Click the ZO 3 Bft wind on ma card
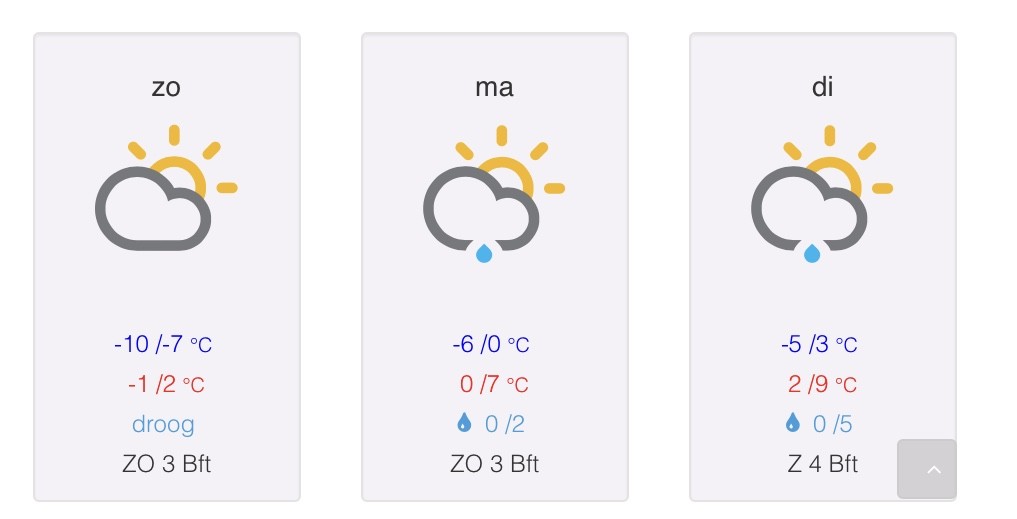The width and height of the screenshot is (1017, 519). [494, 464]
